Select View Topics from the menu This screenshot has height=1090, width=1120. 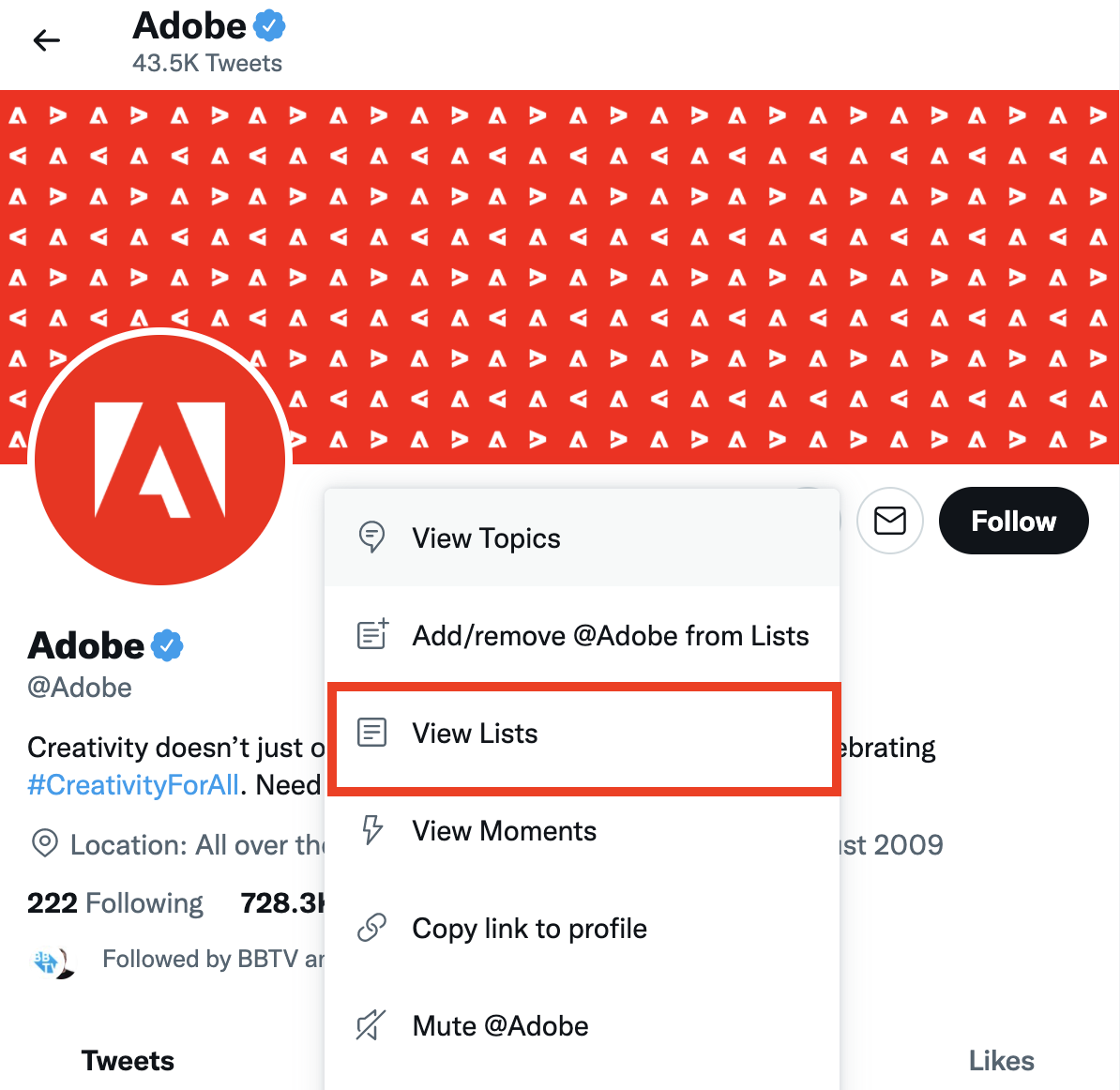(485, 537)
